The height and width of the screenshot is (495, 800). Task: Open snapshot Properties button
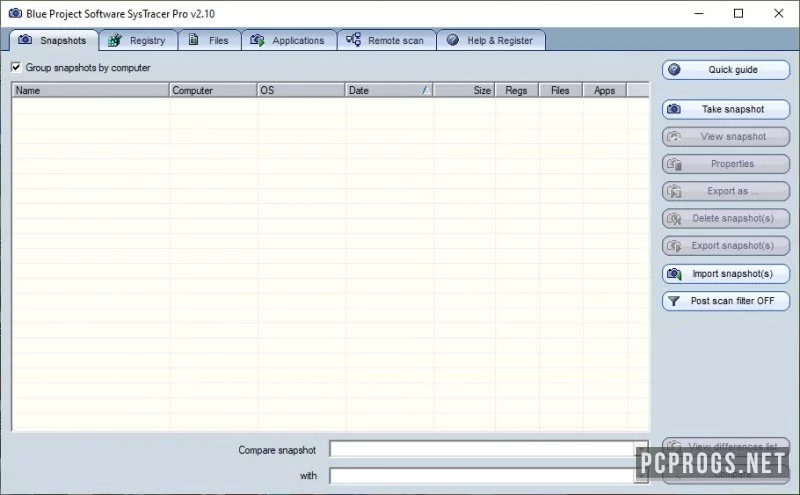726,164
